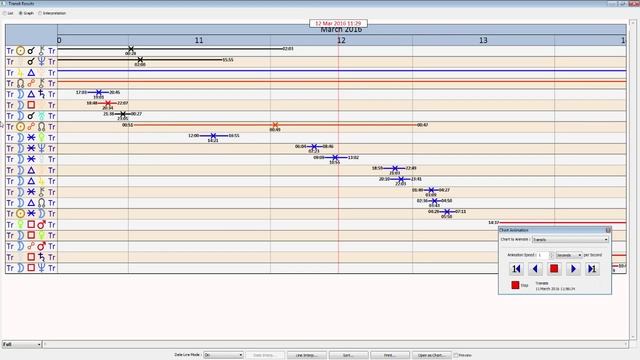
Task: Click the greyed-out Date Entry button
Action: pos(264,355)
